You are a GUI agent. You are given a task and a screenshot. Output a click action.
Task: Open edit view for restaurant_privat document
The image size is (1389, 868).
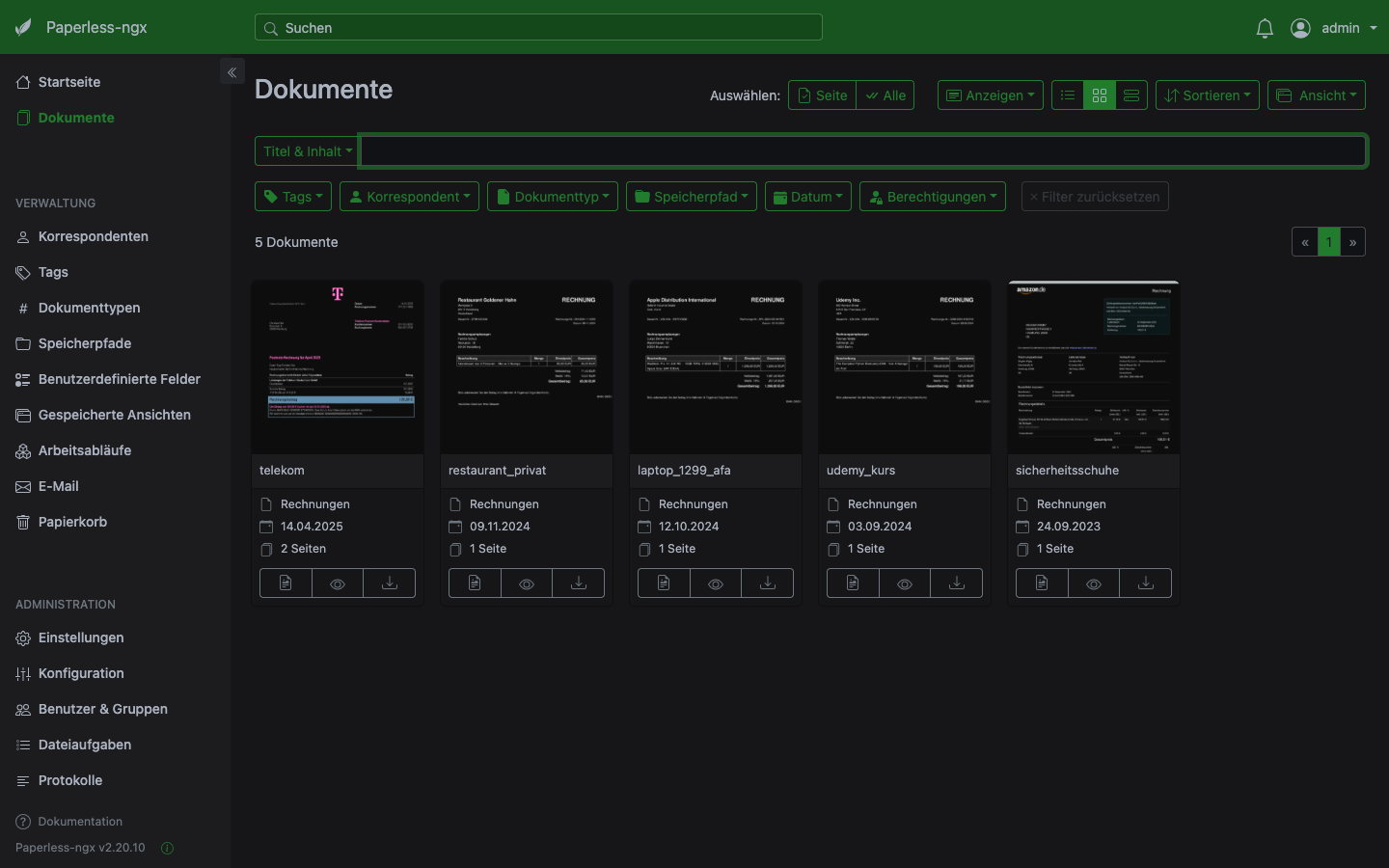click(x=475, y=583)
